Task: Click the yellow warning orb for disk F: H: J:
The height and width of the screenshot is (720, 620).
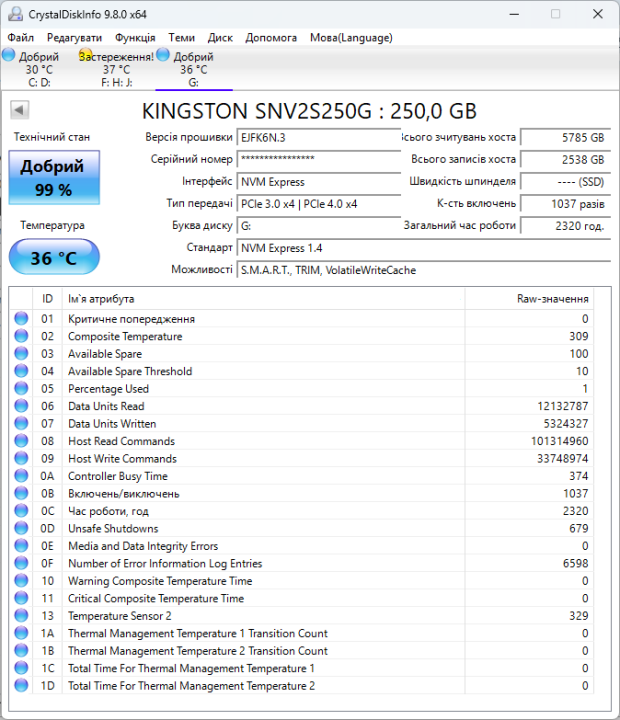Action: 85,55
